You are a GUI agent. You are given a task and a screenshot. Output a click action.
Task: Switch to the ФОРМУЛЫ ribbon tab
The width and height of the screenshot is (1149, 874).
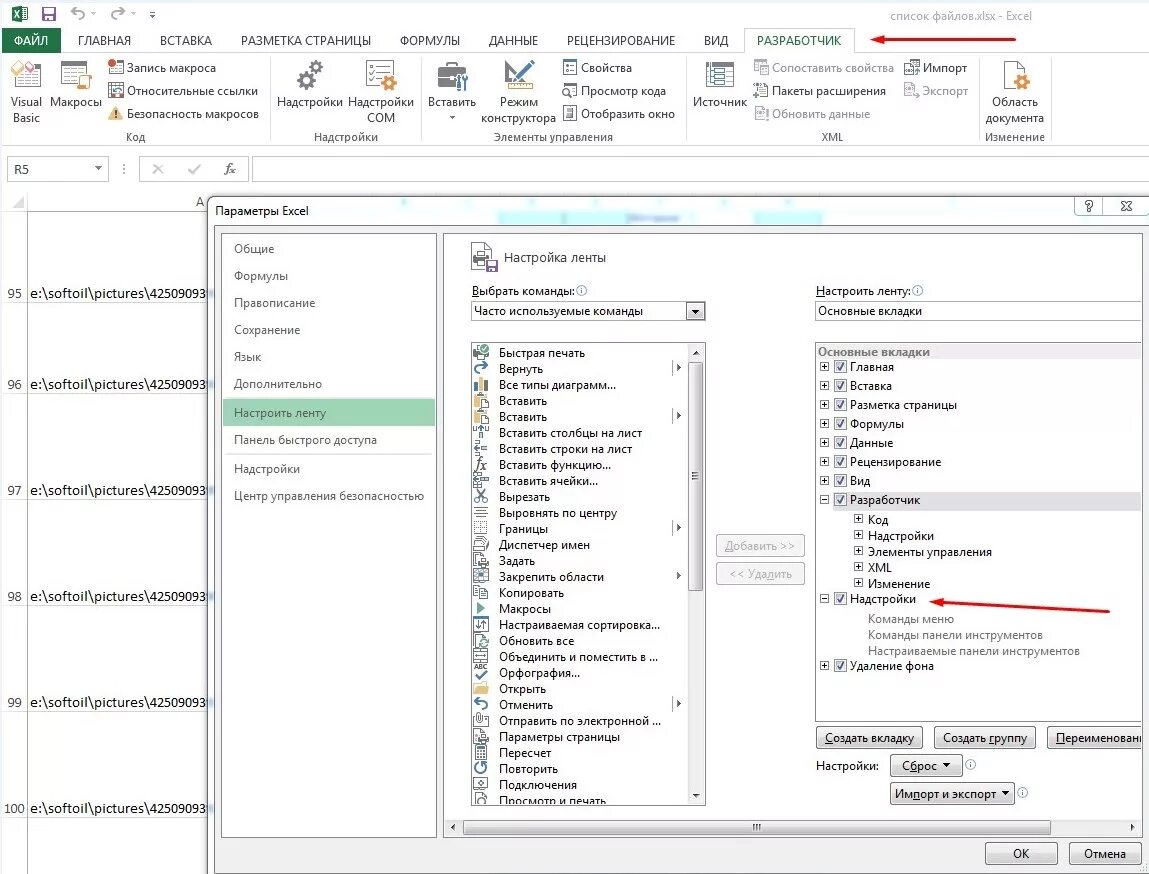pyautogui.click(x=430, y=40)
